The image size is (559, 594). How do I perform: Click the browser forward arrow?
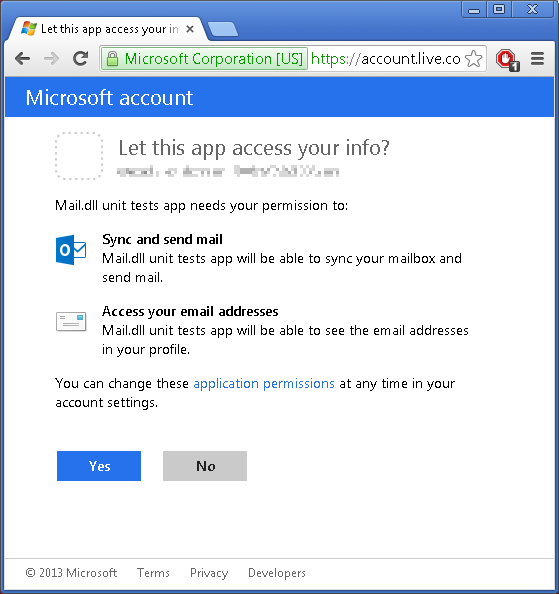point(52,59)
